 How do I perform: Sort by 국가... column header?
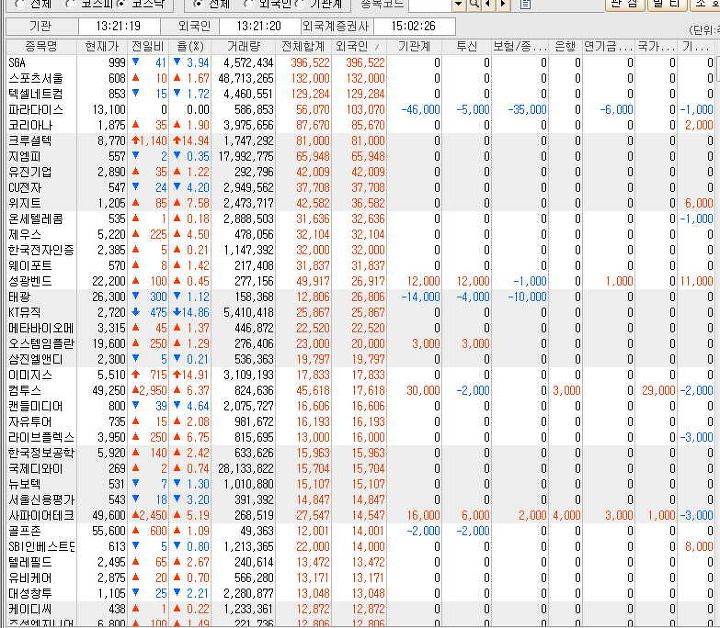click(x=656, y=46)
